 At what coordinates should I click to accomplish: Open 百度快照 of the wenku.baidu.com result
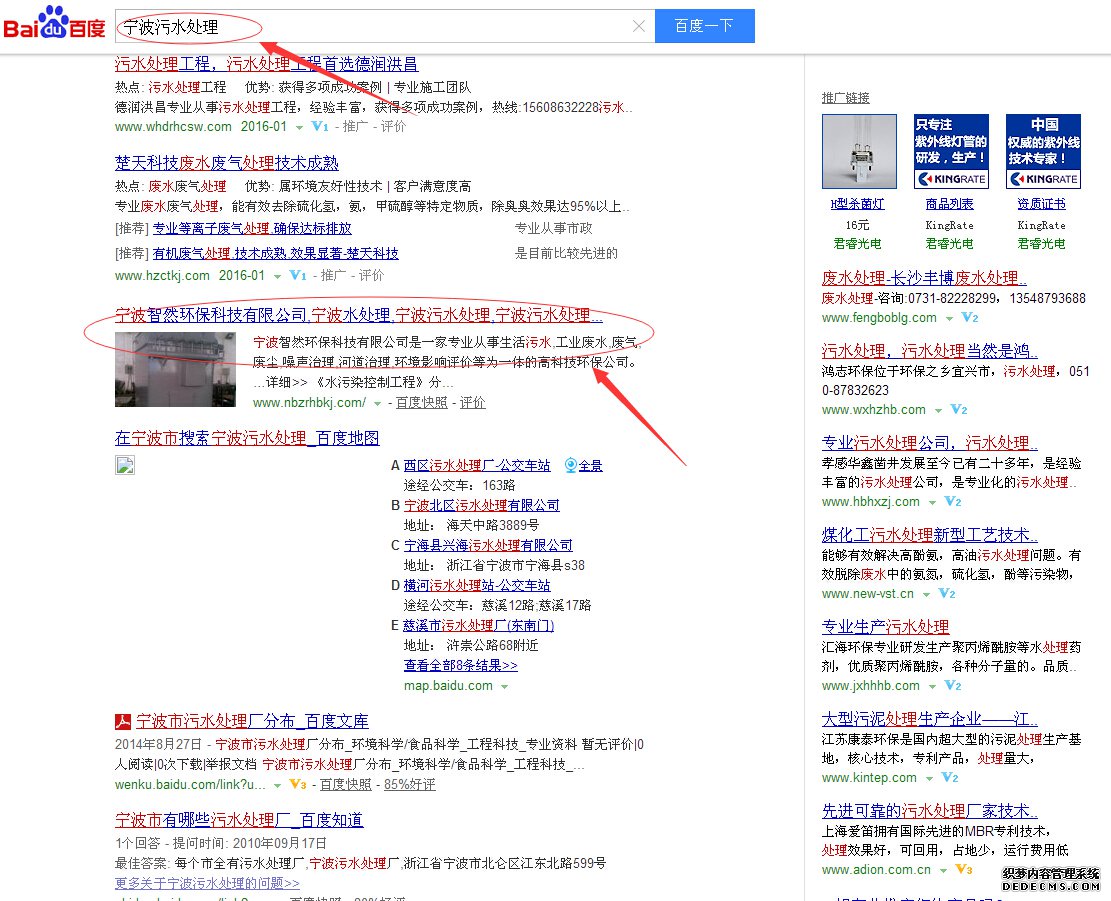click(x=346, y=785)
